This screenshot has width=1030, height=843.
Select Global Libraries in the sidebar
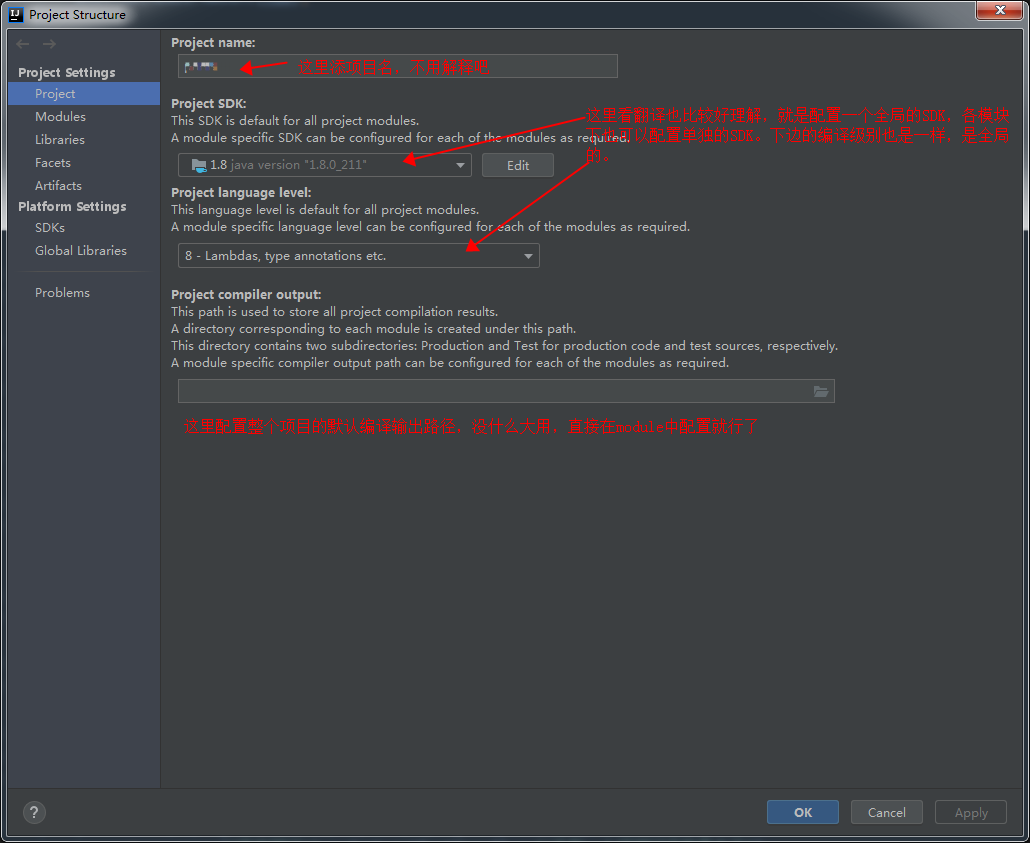coord(80,250)
